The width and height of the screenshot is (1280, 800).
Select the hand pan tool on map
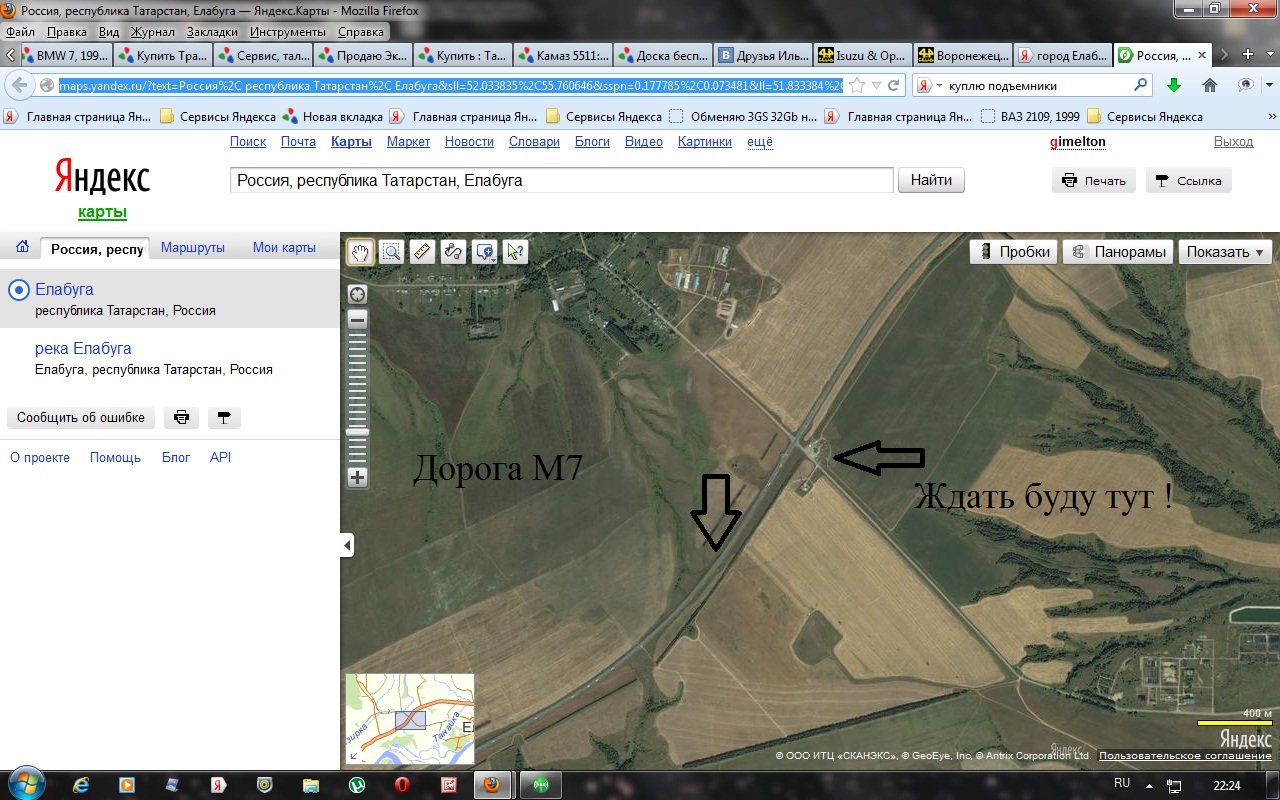tap(361, 252)
